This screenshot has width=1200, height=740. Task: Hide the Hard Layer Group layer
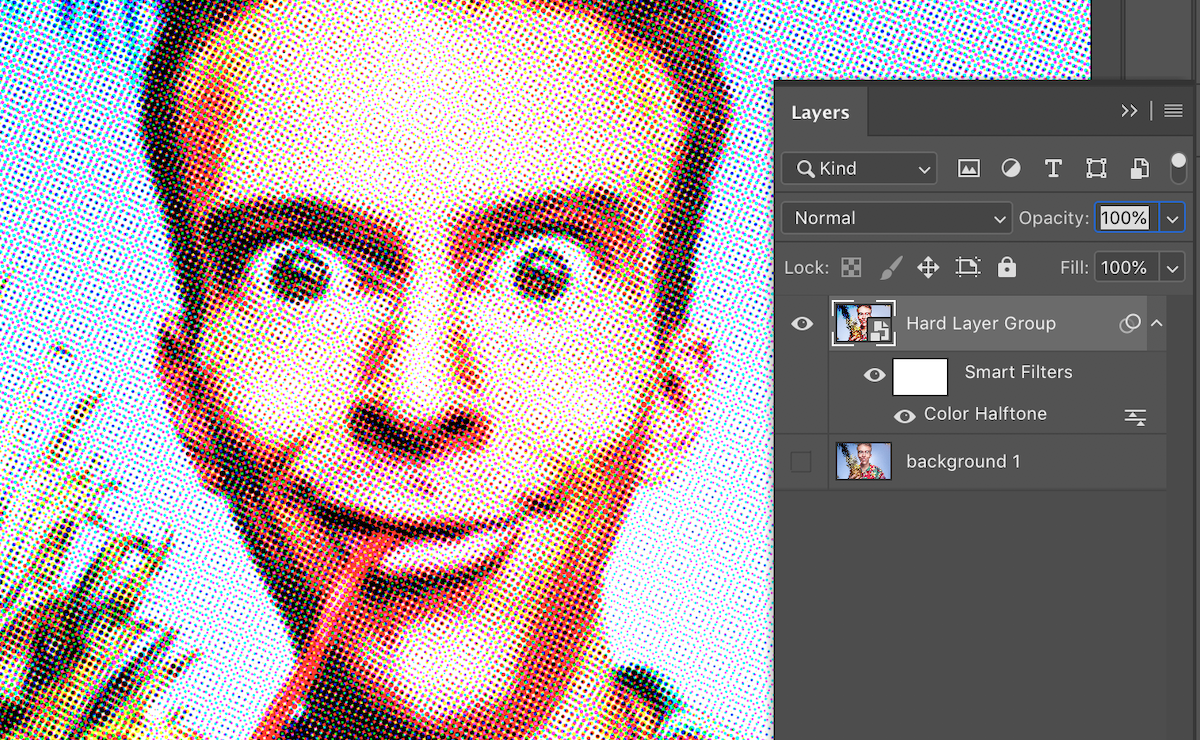coord(802,323)
